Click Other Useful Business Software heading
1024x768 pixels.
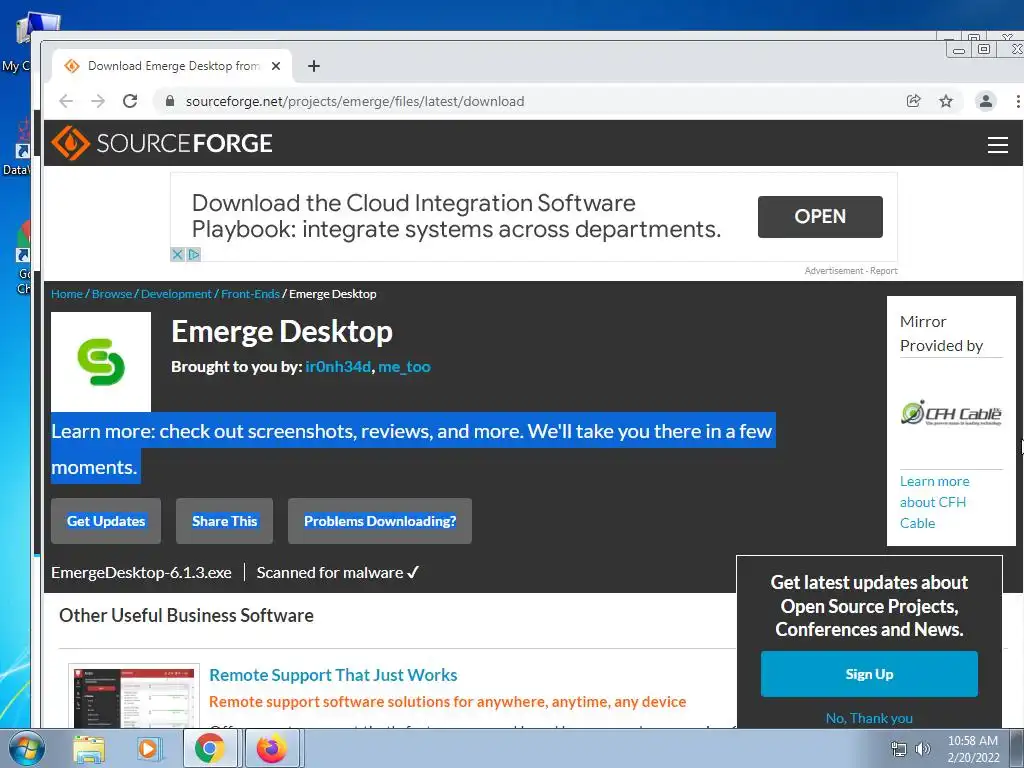coord(186,615)
